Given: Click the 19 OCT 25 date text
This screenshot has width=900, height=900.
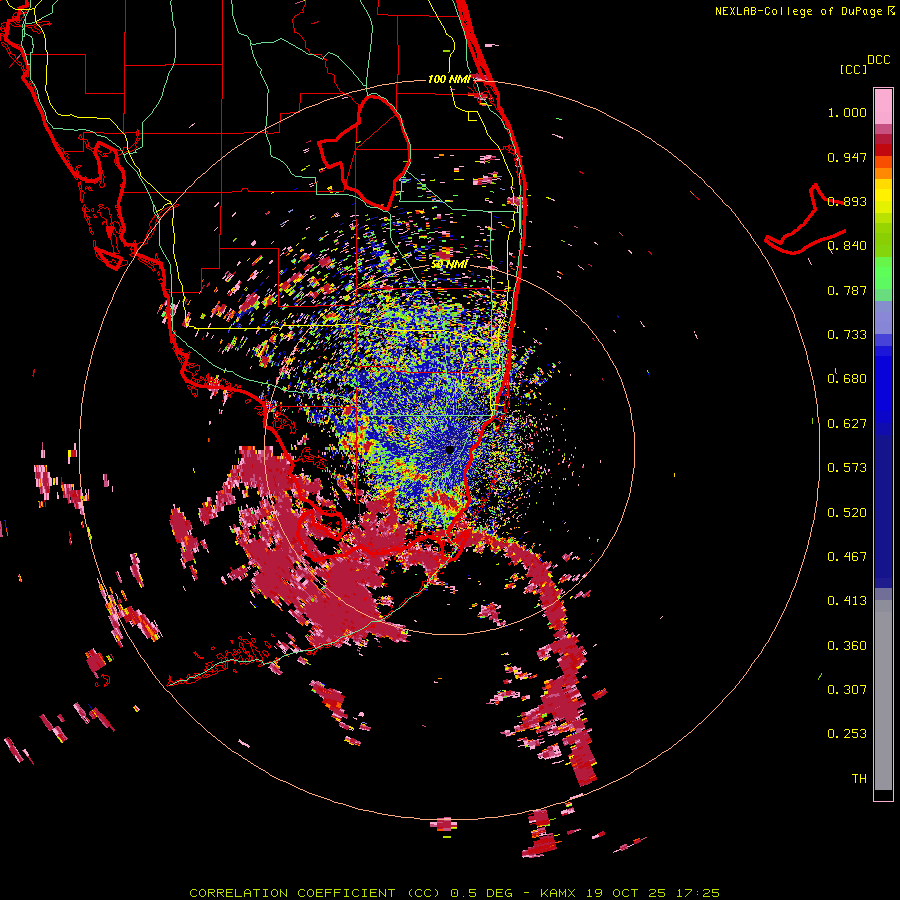Looking at the screenshot, I should point(626,893).
